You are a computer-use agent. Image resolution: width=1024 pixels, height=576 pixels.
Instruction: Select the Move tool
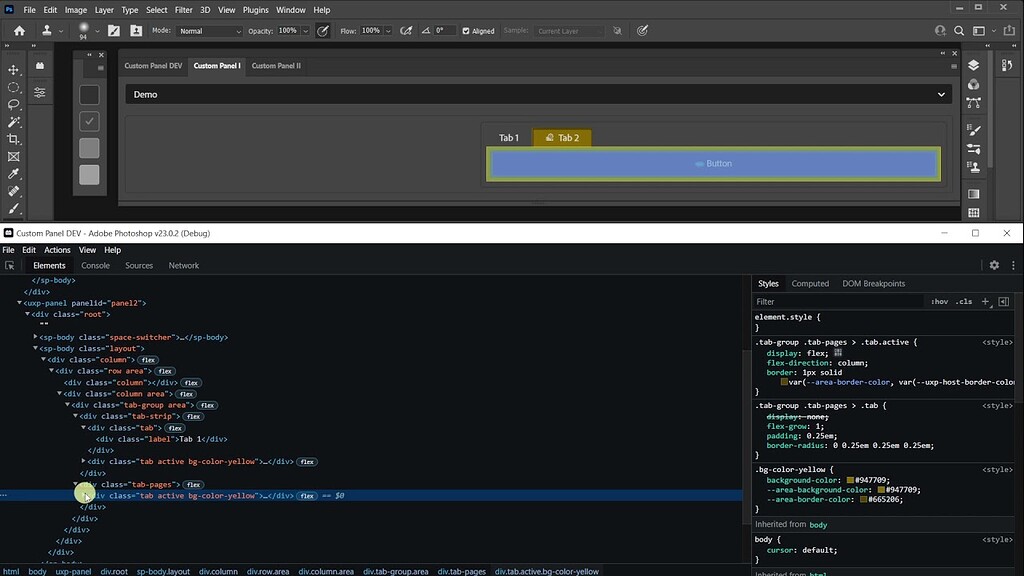click(13, 71)
